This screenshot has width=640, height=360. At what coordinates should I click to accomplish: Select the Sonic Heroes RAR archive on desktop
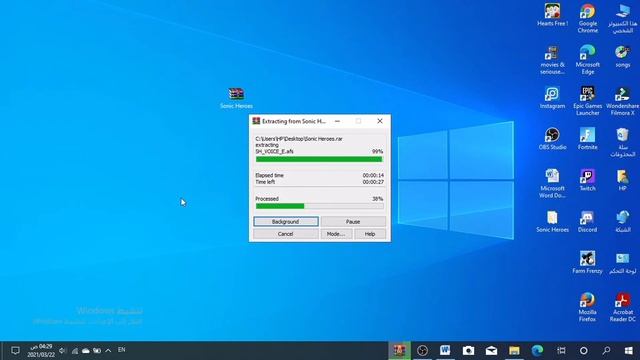click(x=236, y=98)
